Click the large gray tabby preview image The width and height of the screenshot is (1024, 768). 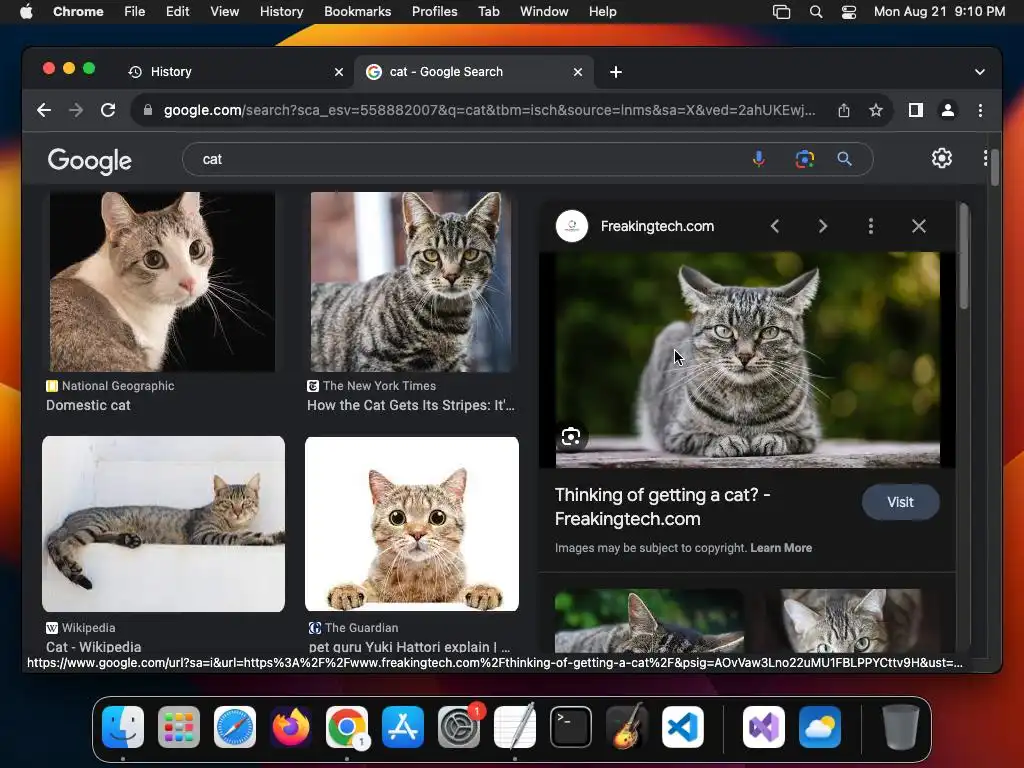(748, 360)
